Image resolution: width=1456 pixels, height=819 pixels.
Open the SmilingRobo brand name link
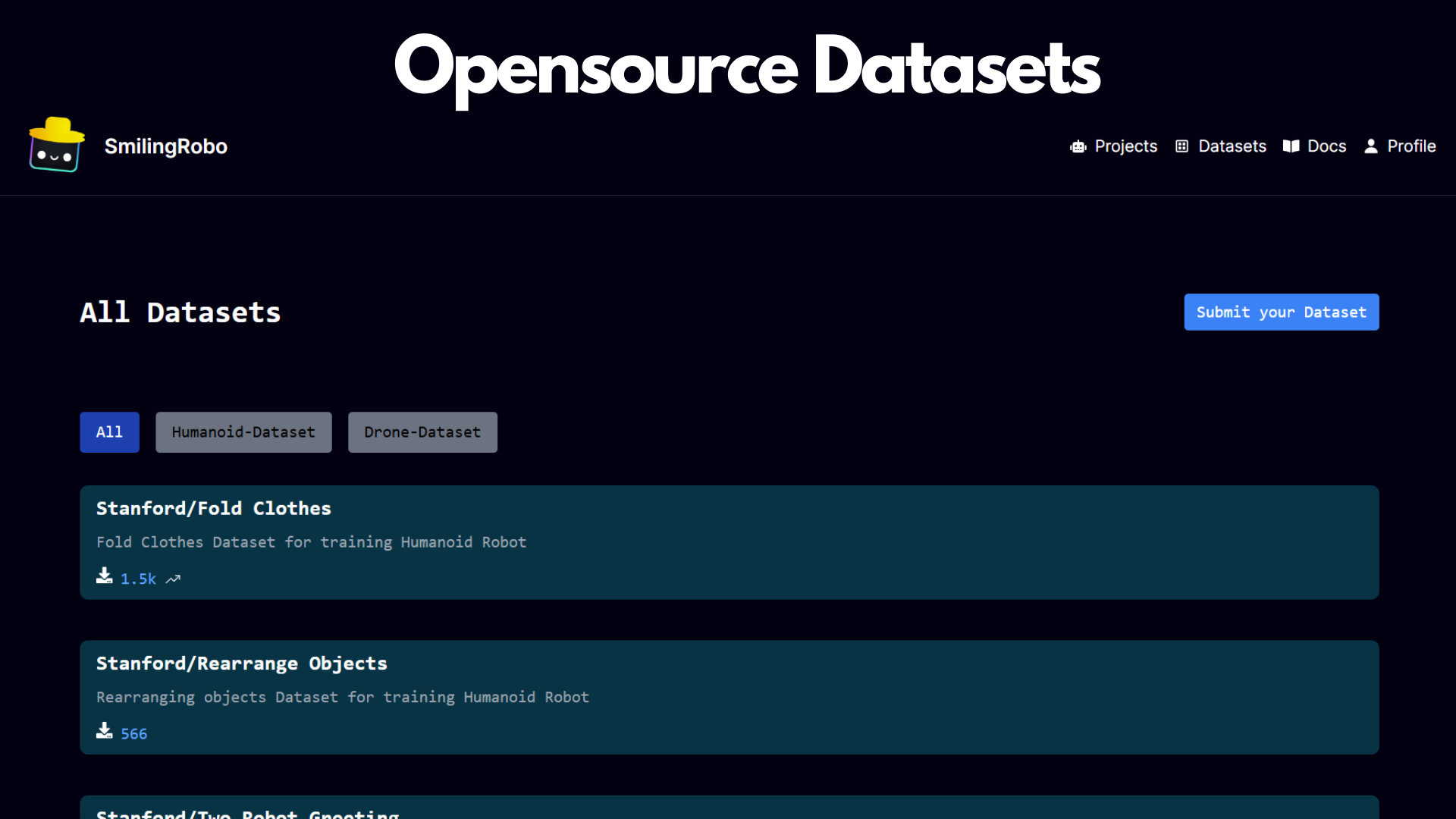click(x=165, y=146)
